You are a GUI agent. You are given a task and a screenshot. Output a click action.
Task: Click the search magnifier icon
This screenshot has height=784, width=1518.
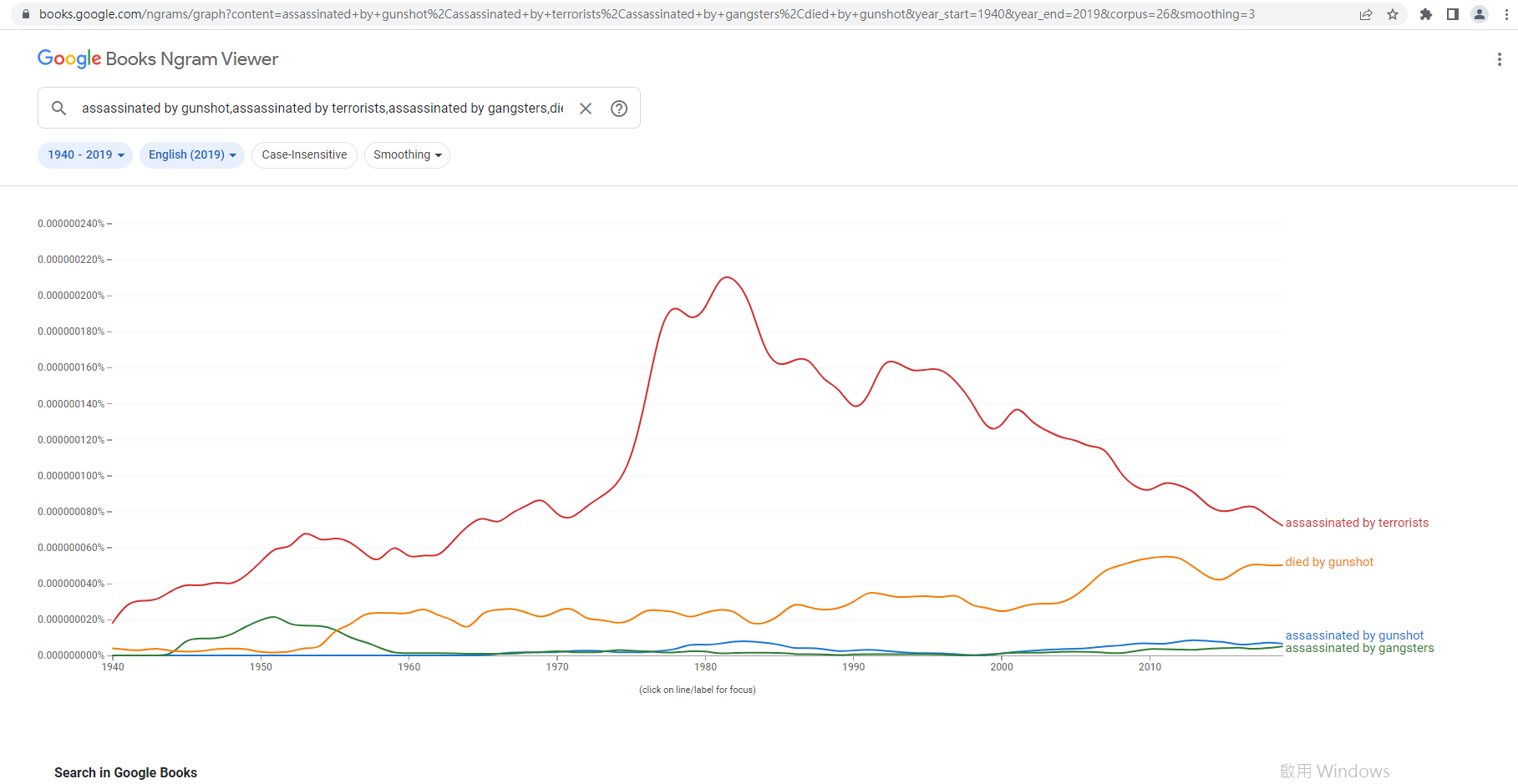(58, 109)
